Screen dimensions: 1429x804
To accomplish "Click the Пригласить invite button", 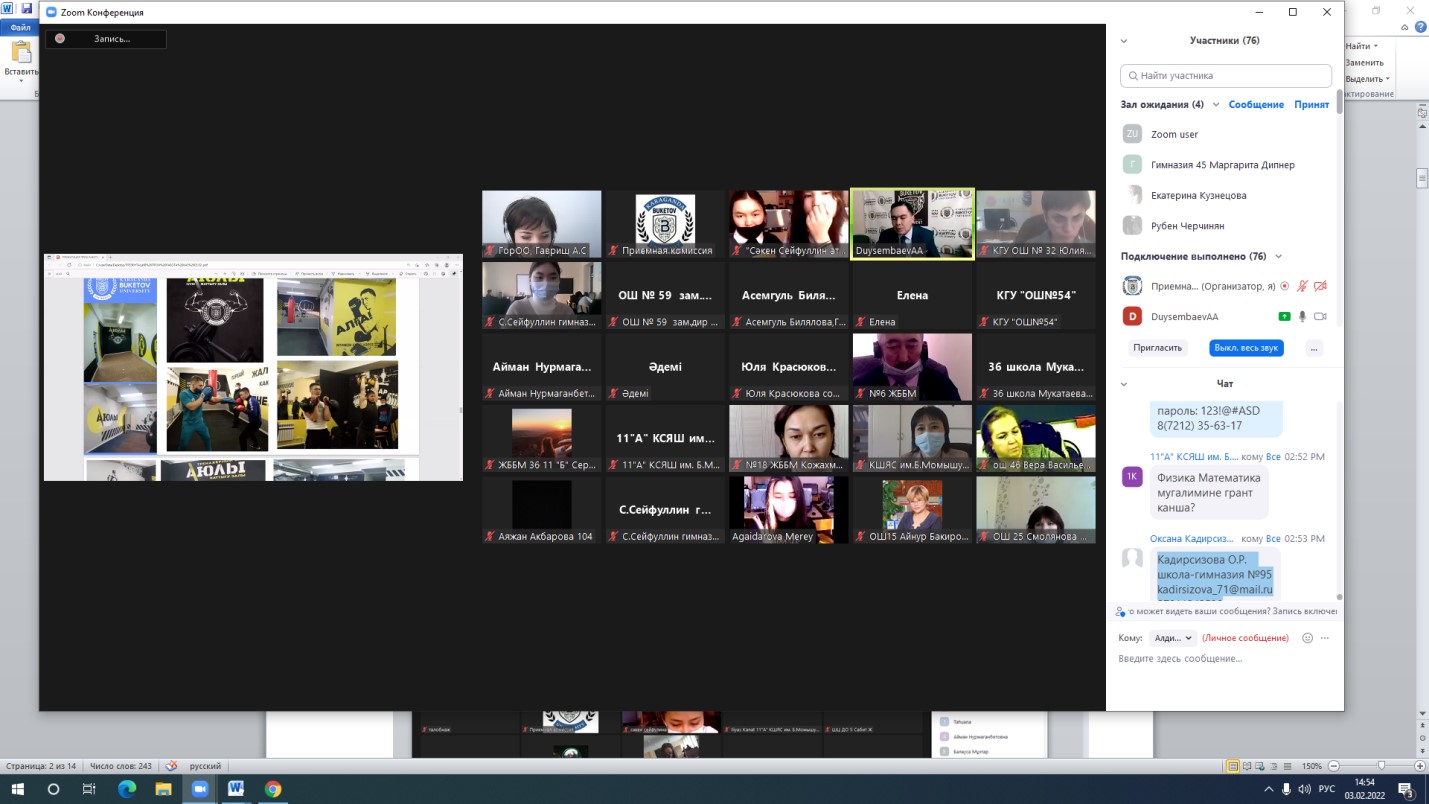I will pyautogui.click(x=1158, y=348).
